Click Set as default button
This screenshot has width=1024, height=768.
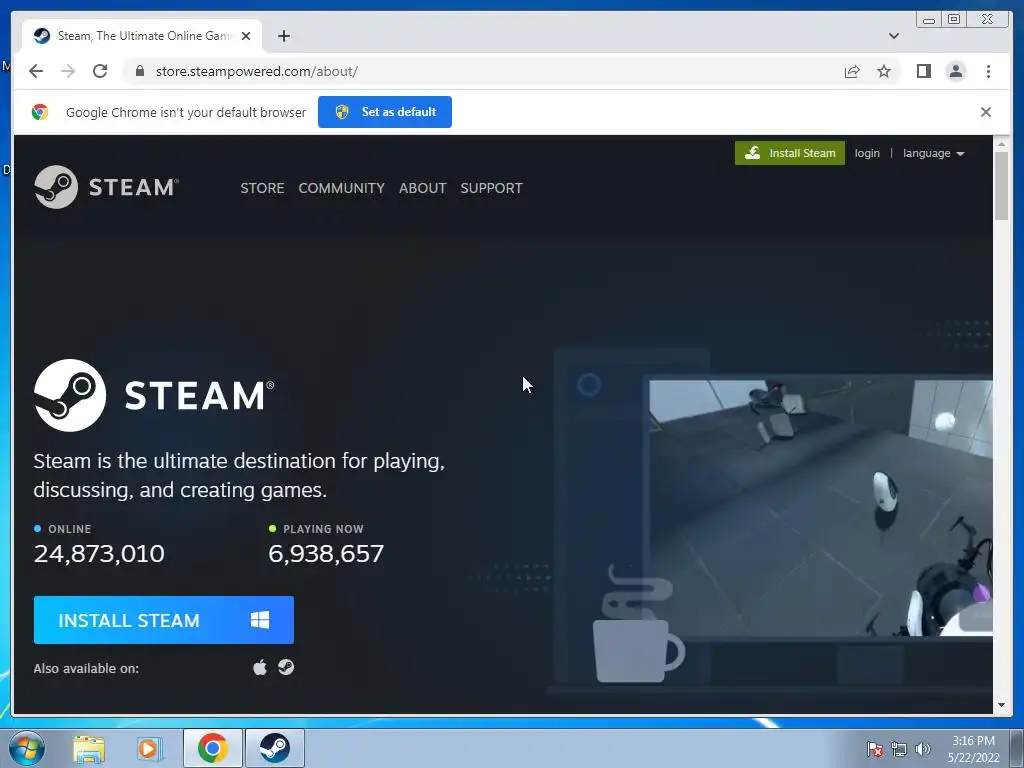[385, 112]
